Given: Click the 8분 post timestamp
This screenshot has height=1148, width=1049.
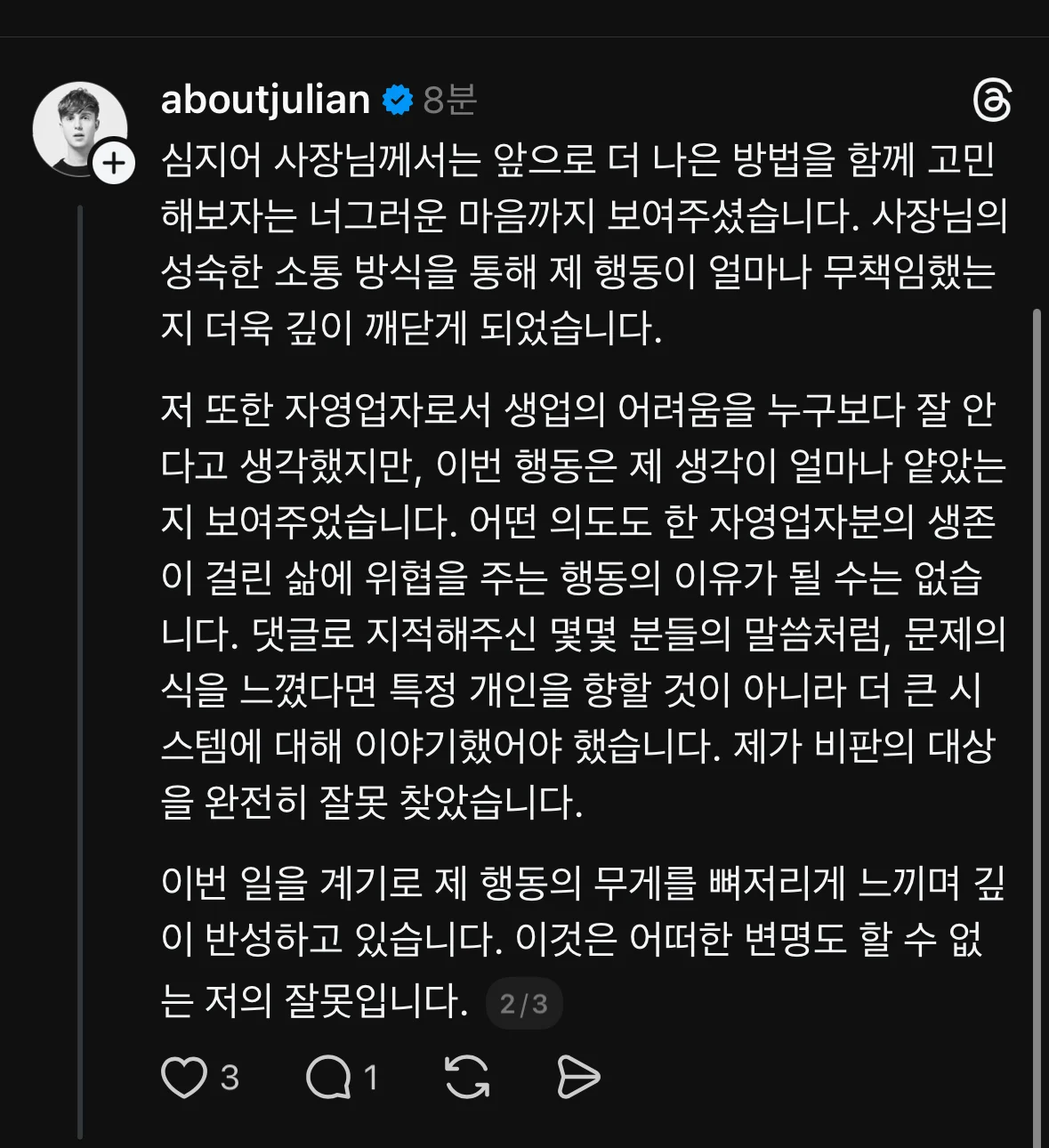Looking at the screenshot, I should 450,100.
